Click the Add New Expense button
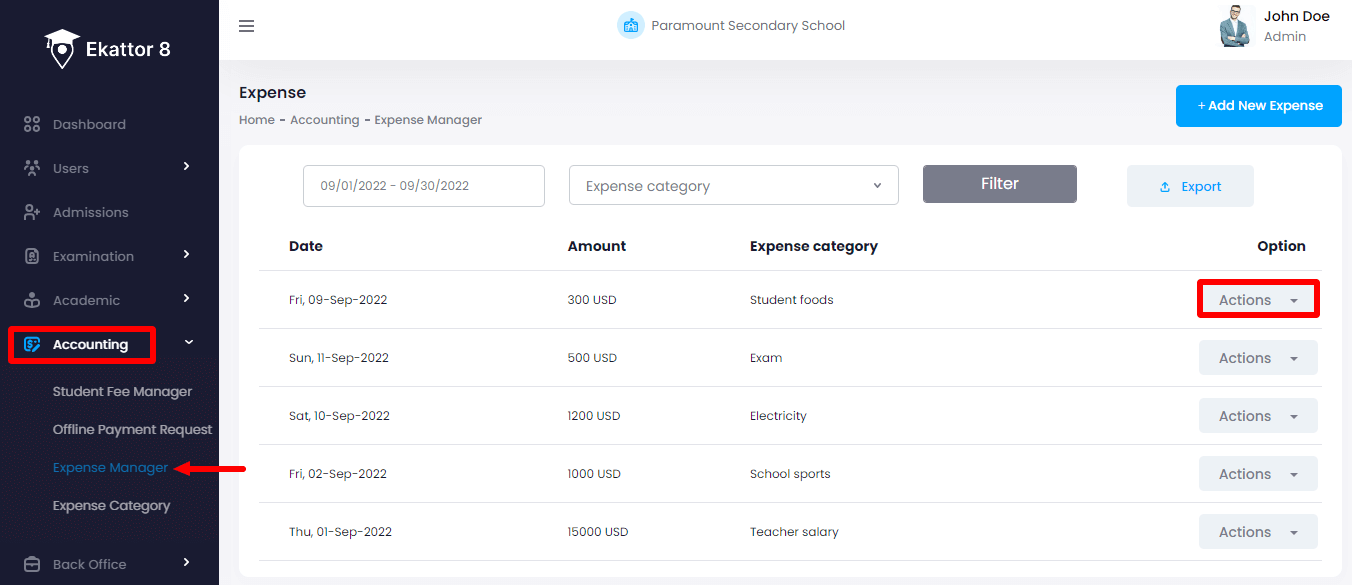1352x585 pixels. (x=1258, y=106)
